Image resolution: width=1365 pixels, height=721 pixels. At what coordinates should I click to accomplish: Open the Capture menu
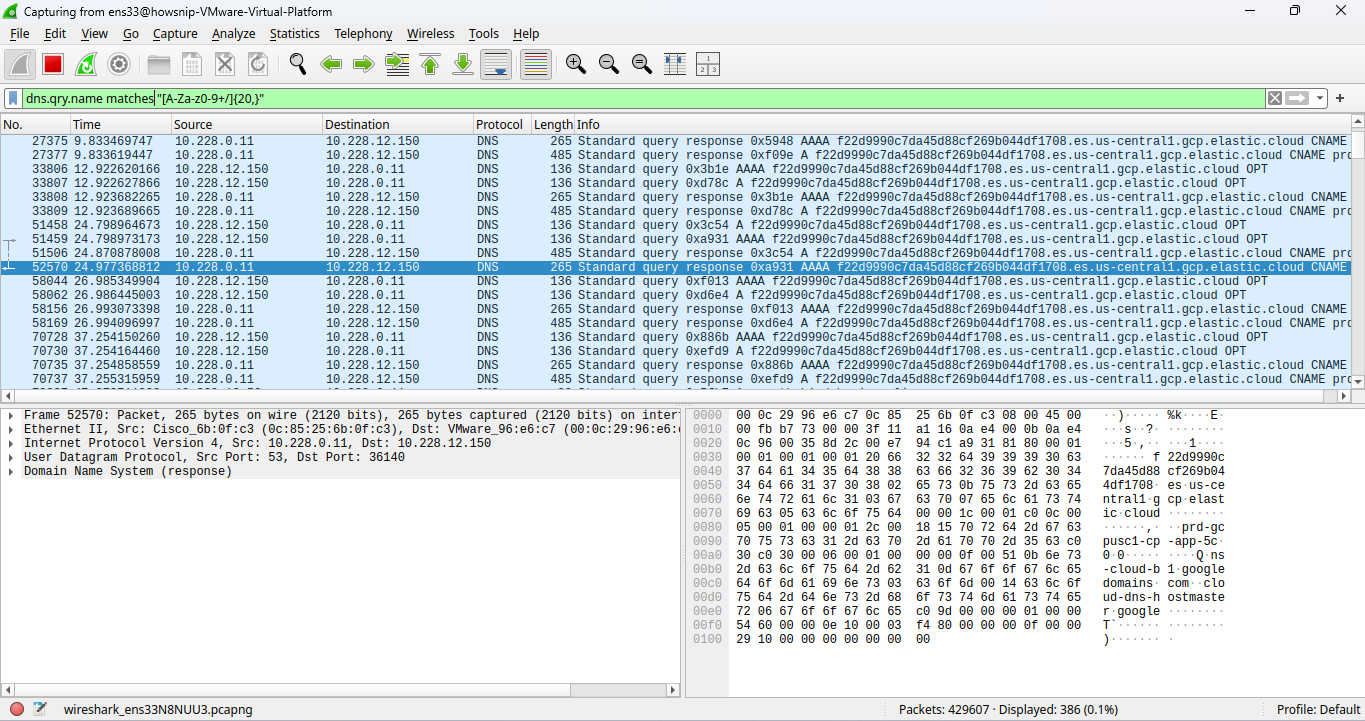click(175, 33)
